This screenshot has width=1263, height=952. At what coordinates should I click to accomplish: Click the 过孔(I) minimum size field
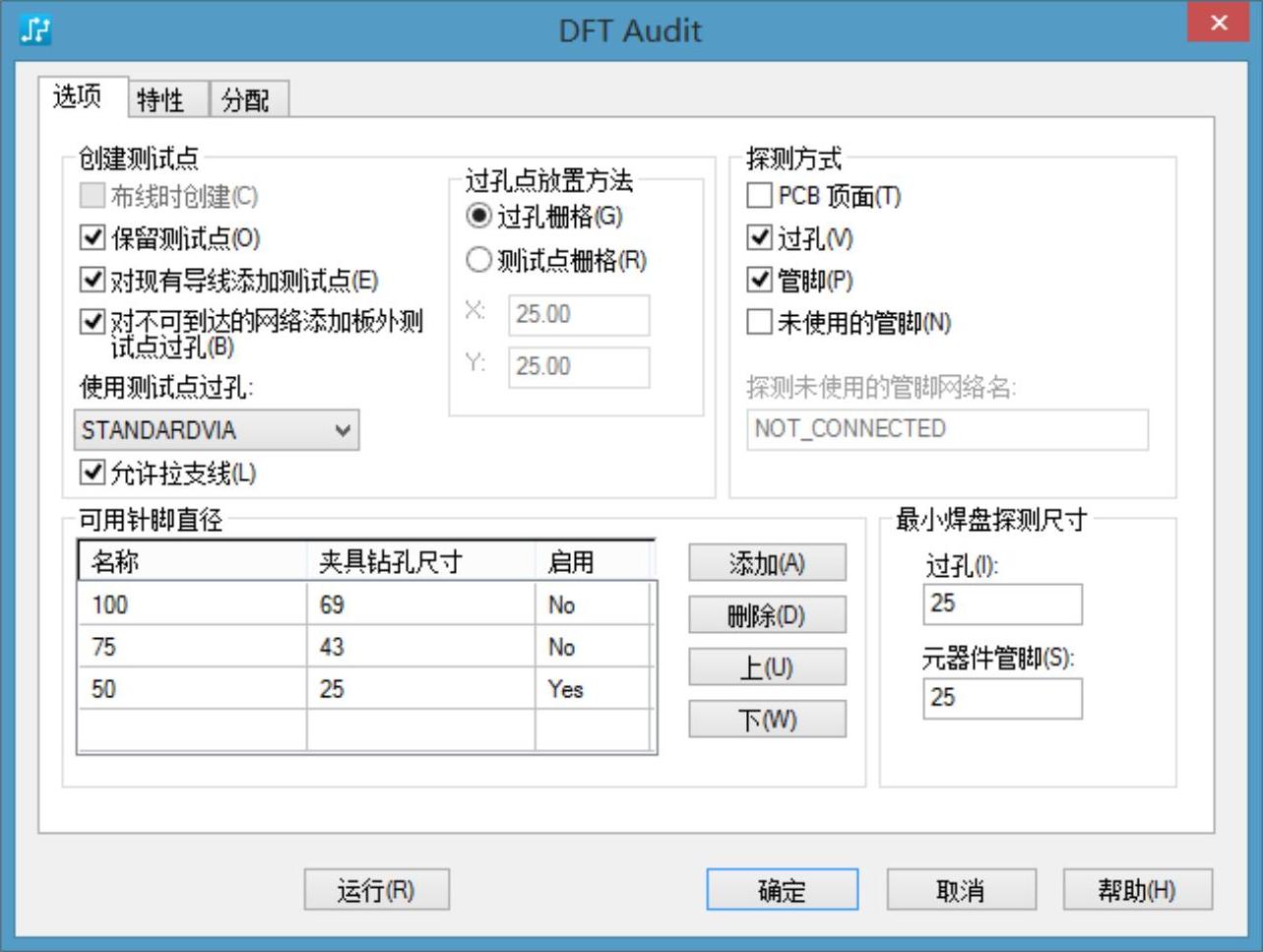click(1001, 603)
